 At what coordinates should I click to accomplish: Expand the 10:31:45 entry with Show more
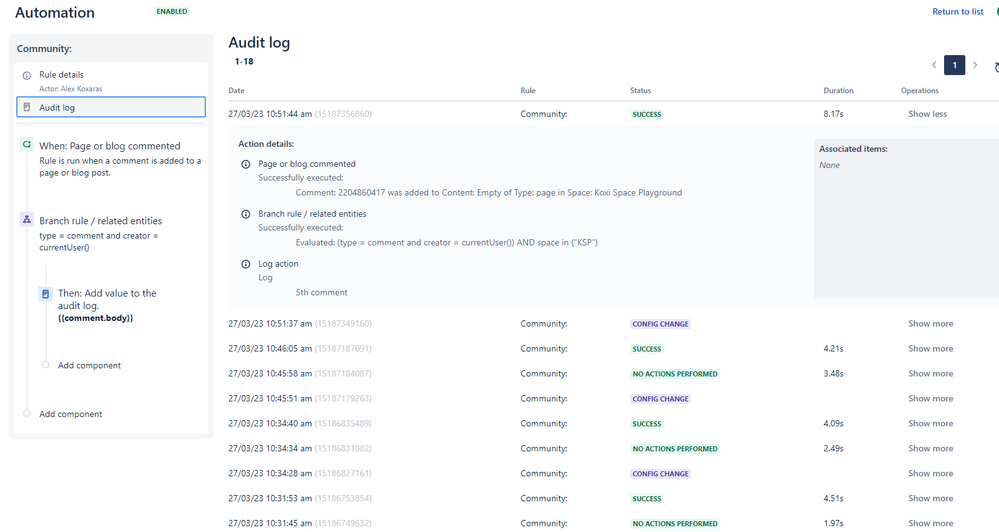click(931, 523)
